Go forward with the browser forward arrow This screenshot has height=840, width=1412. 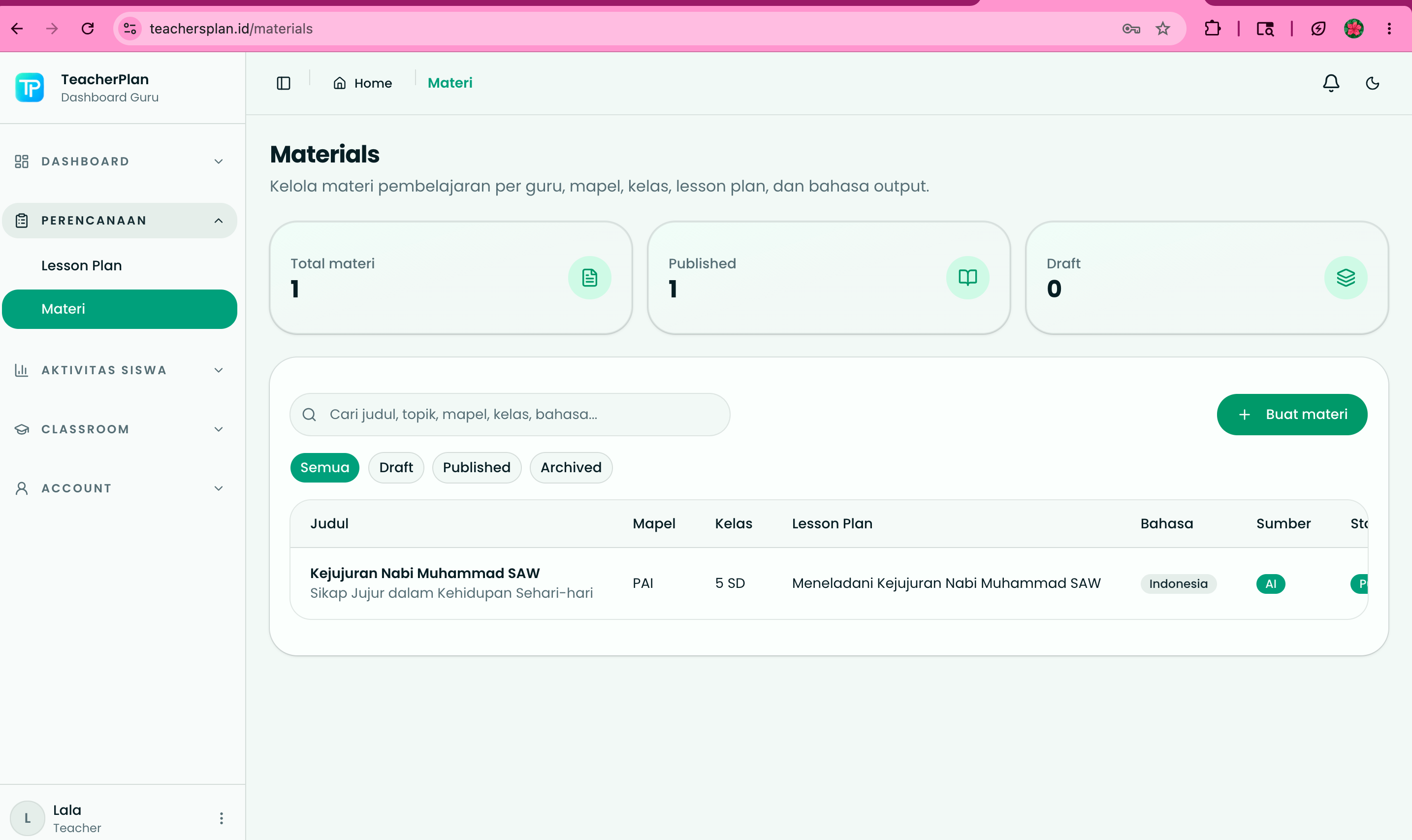coord(52,28)
